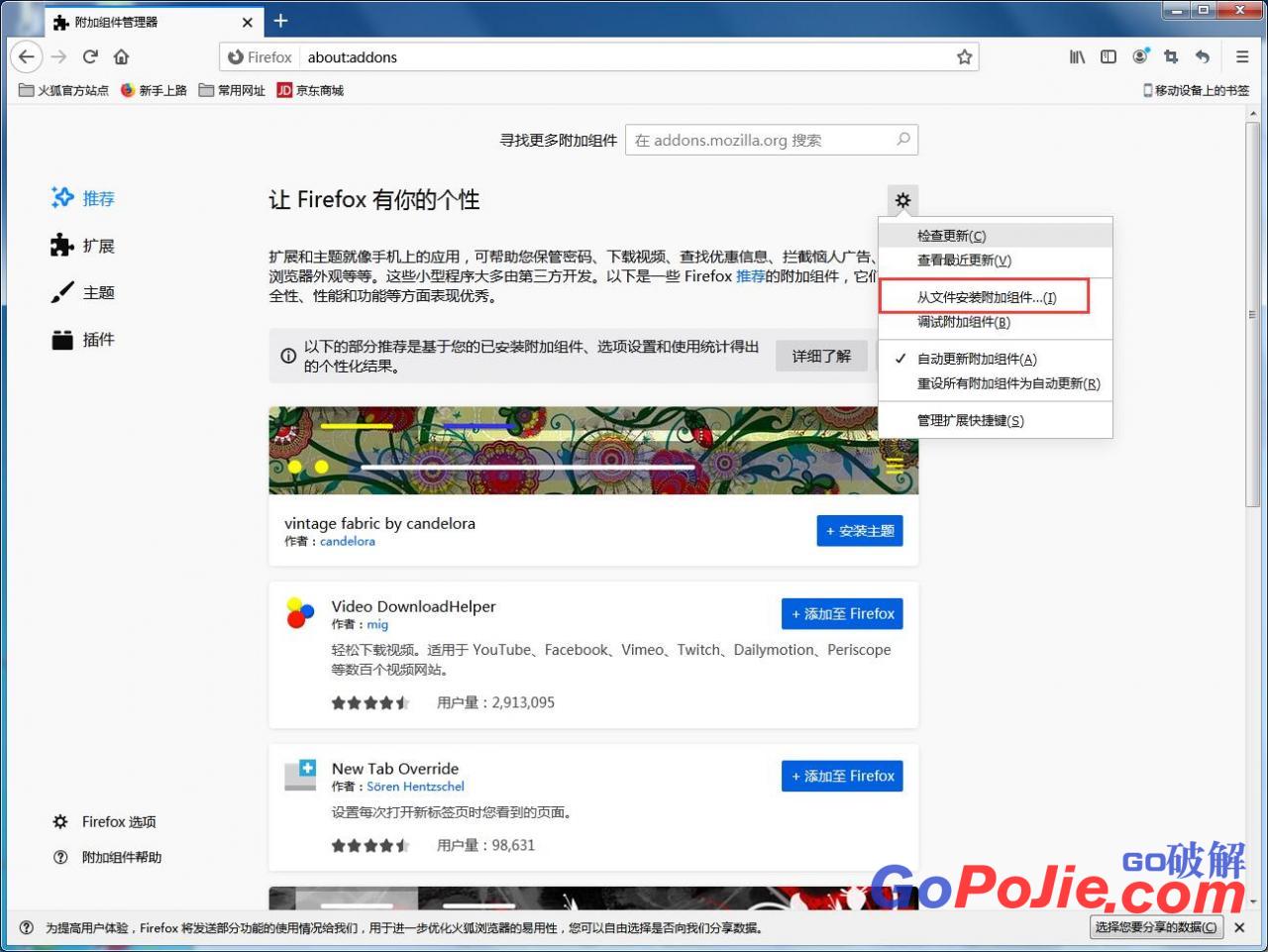Open the Firefox account icon
This screenshot has width=1268, height=952.
1140,56
